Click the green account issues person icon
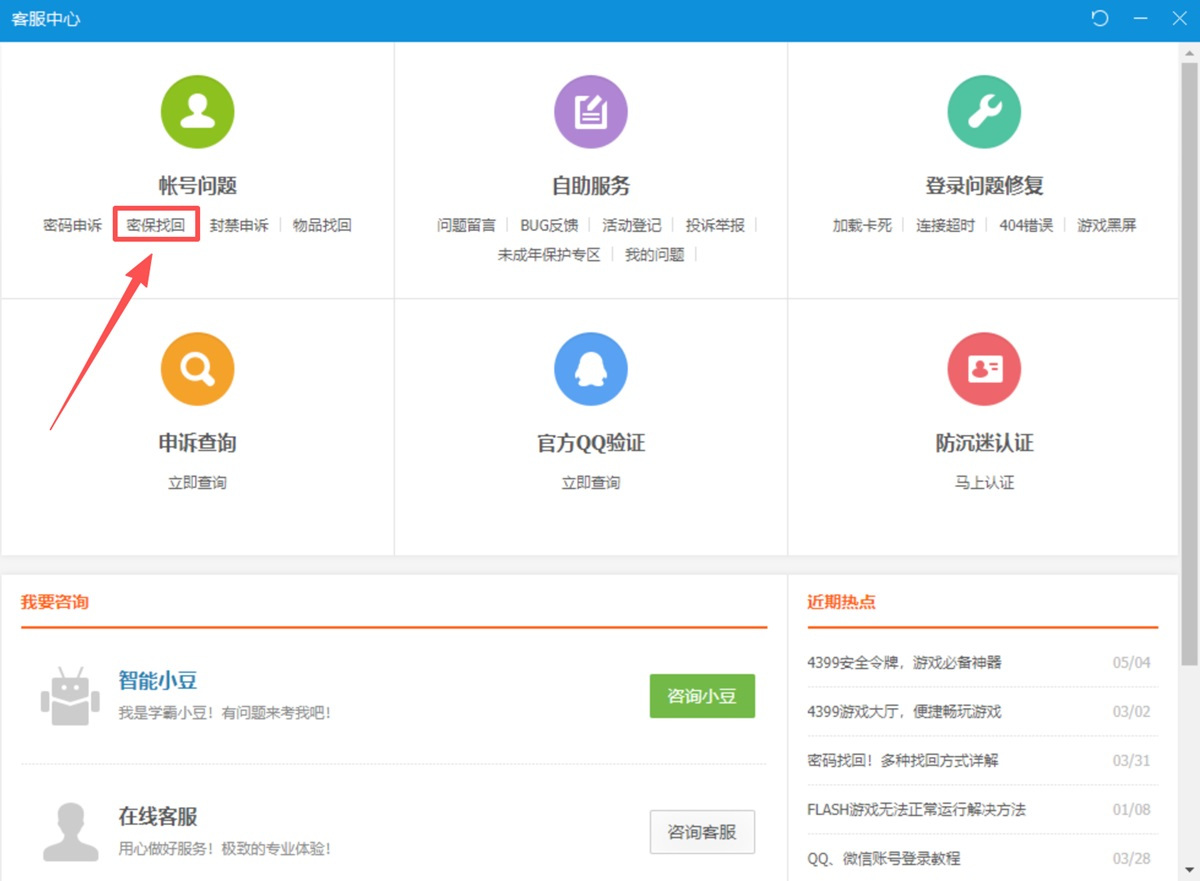The width and height of the screenshot is (1200, 881). click(197, 112)
